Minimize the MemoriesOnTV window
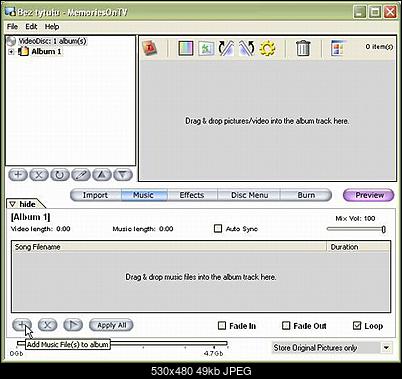The image size is (402, 379). (x=360, y=12)
